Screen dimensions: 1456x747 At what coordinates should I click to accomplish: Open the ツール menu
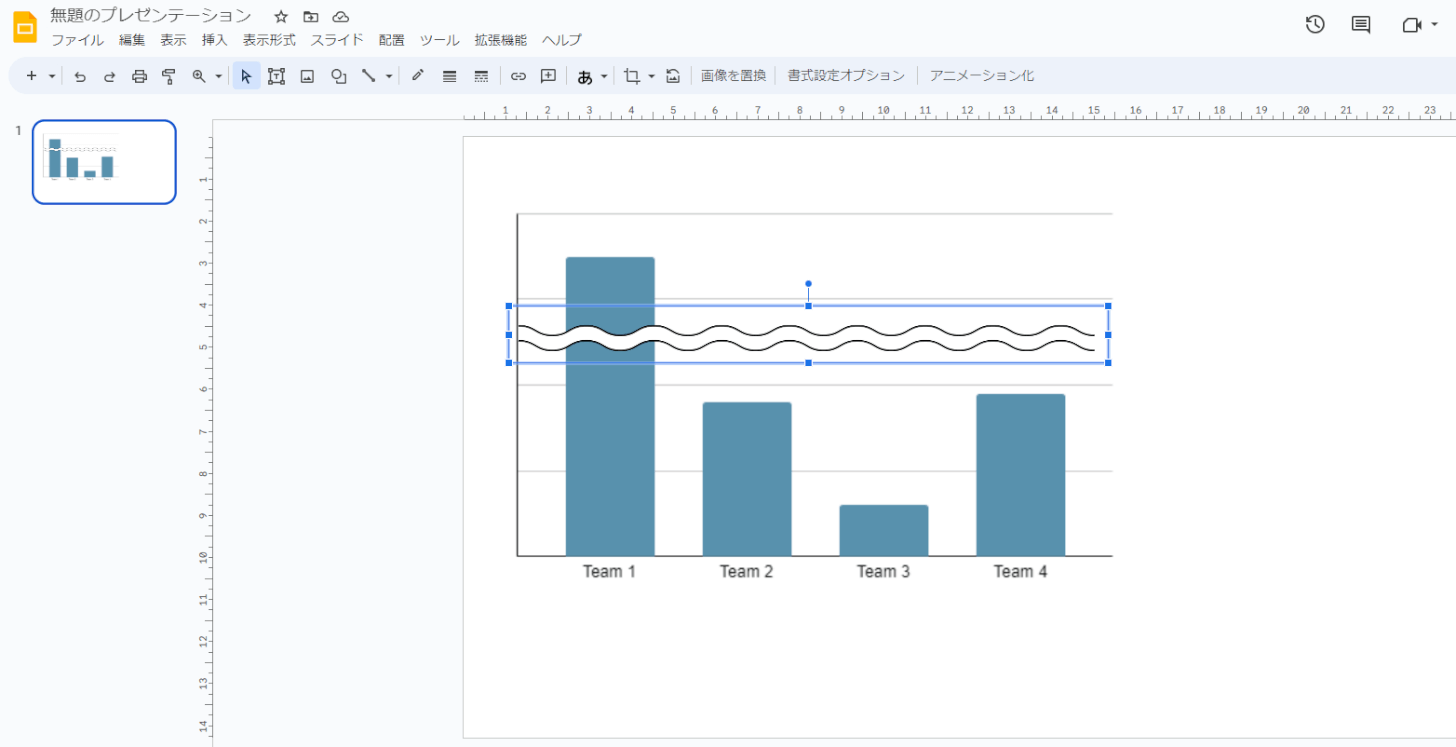tap(440, 41)
